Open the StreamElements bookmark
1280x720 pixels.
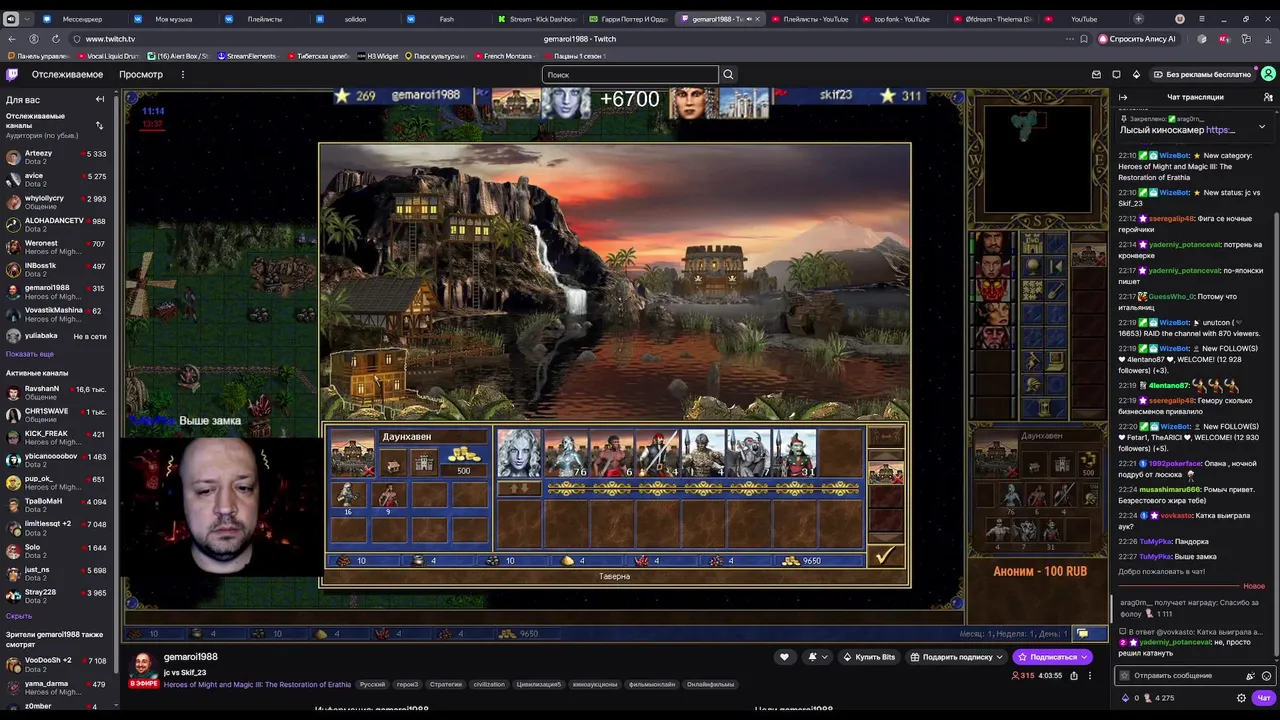click(246, 56)
